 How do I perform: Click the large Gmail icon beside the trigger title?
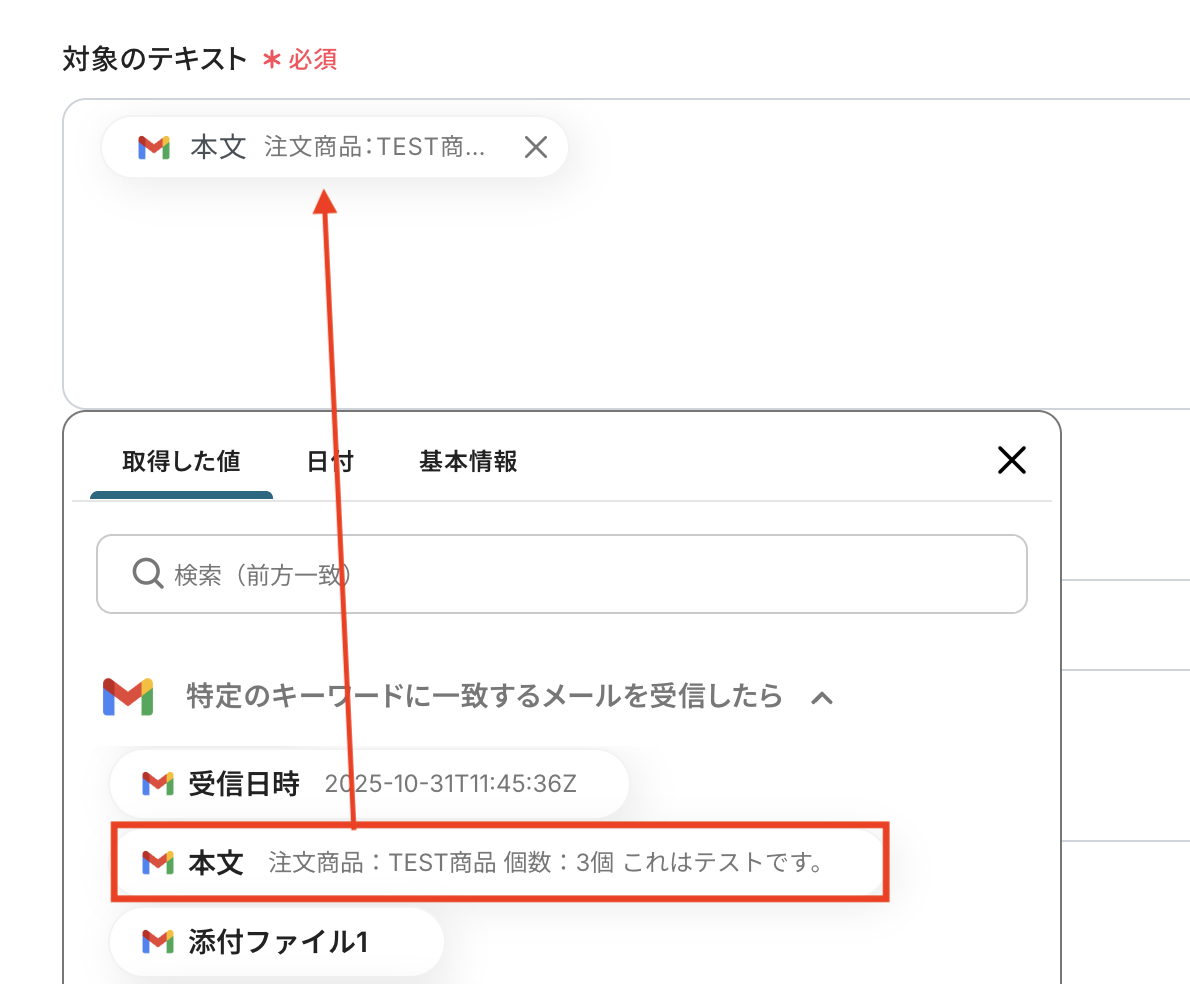coord(127,696)
